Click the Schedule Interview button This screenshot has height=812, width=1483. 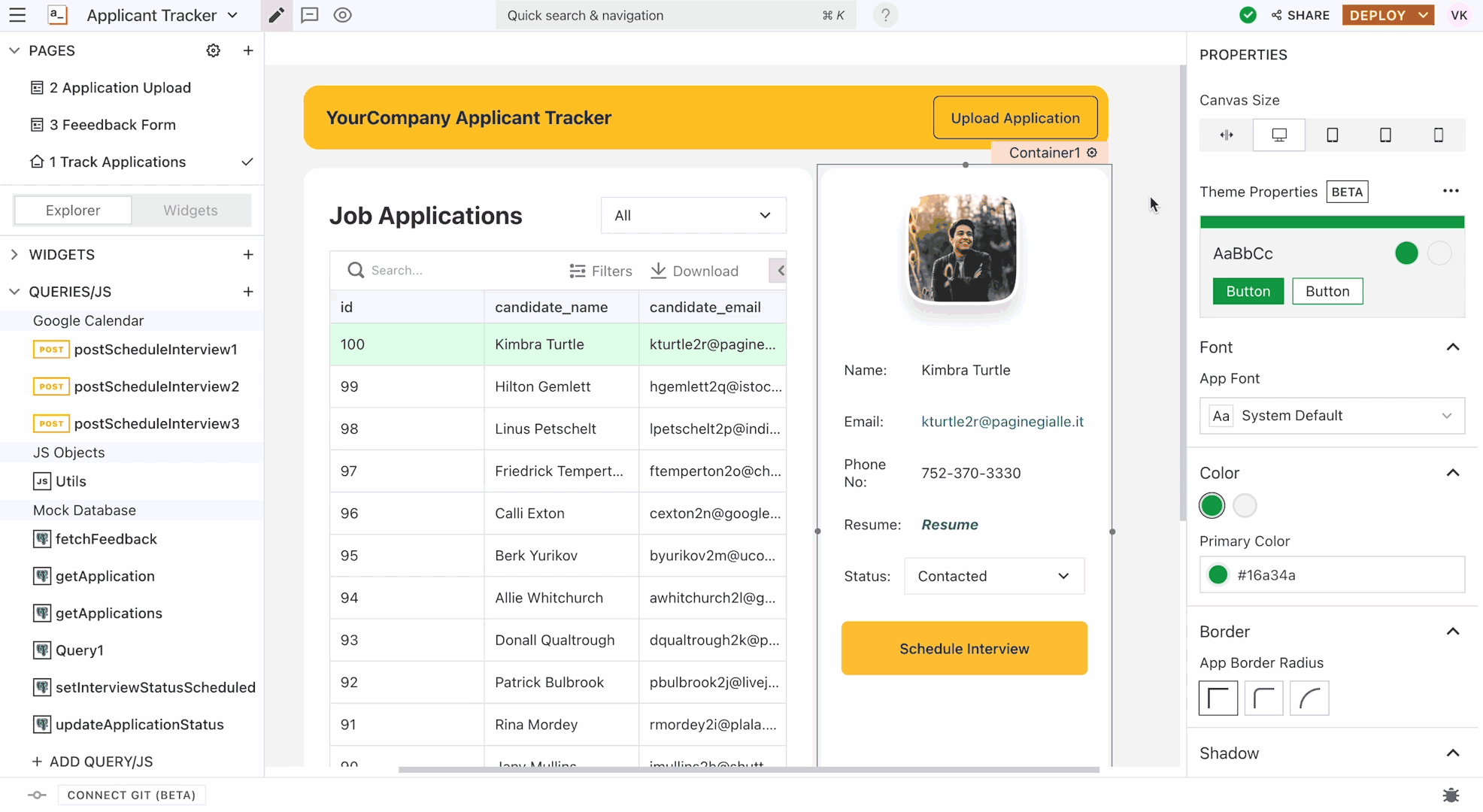click(964, 648)
